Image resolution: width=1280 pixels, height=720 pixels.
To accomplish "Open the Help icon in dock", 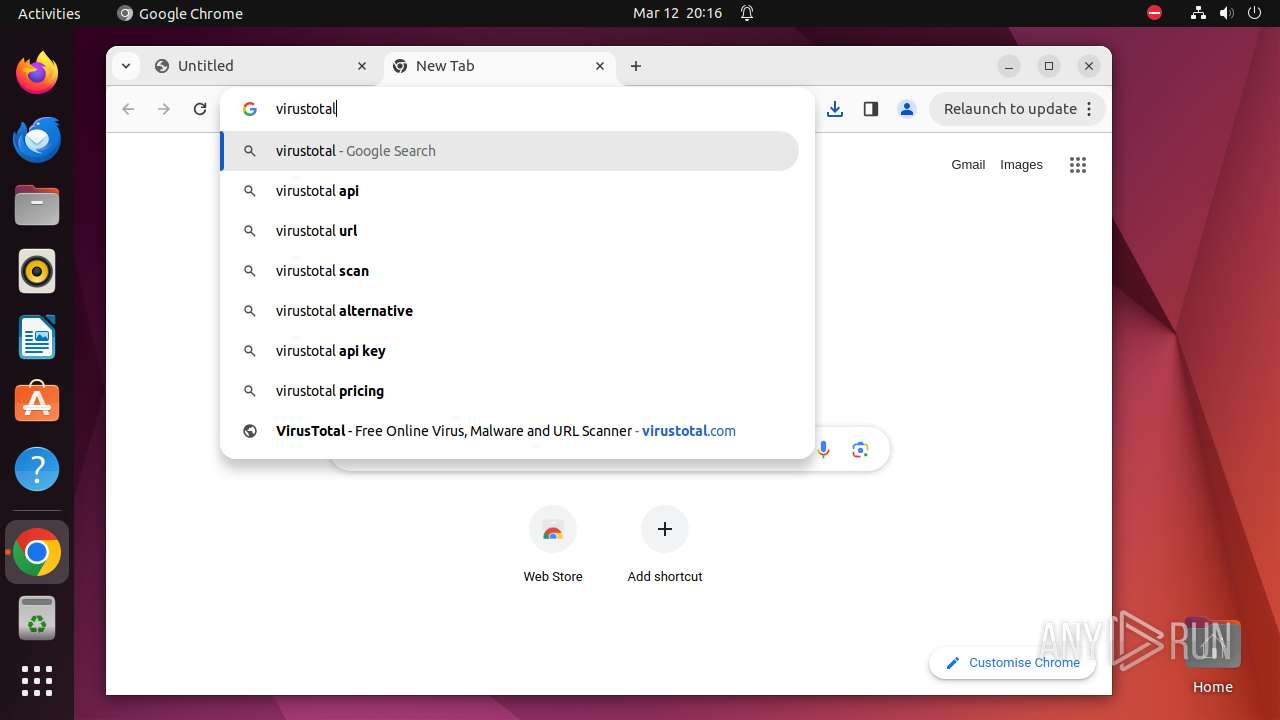I will pos(37,469).
